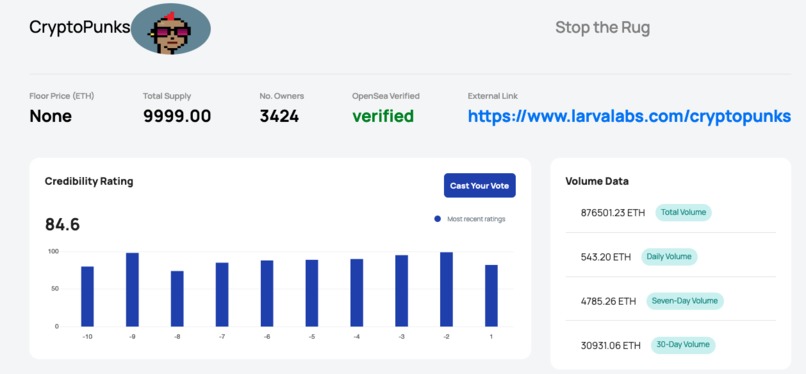The height and width of the screenshot is (374, 806).
Task: Click the External Link label
Action: 492,96
